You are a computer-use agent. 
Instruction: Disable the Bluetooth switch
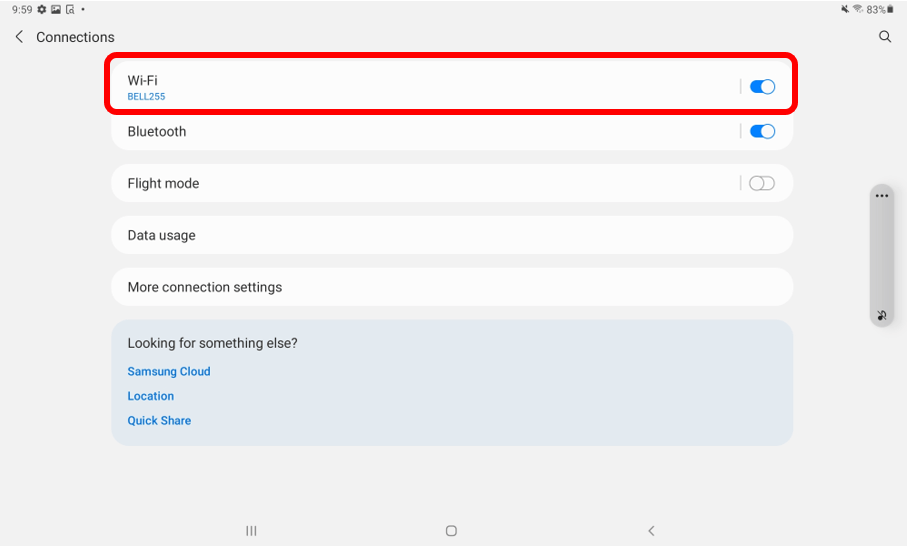[762, 132]
